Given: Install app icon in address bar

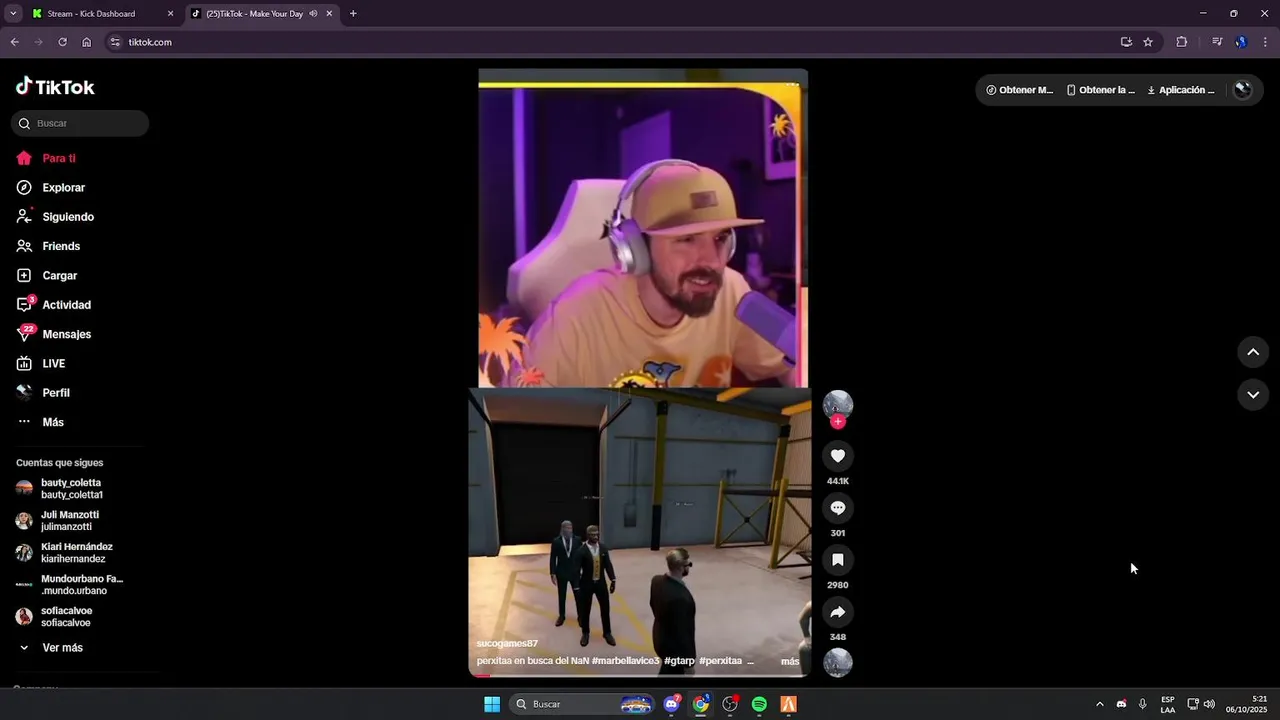Looking at the screenshot, I should tap(1126, 42).
